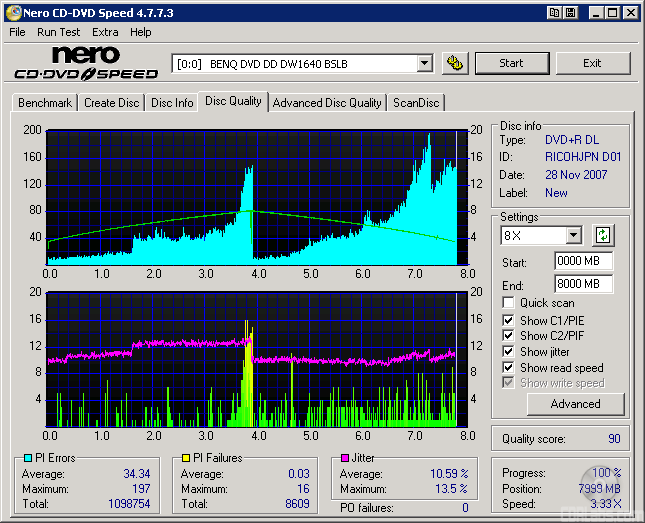Screen dimensions: 645x523
Task: Uncheck Show C1/PIE option
Action: [x=509, y=320]
